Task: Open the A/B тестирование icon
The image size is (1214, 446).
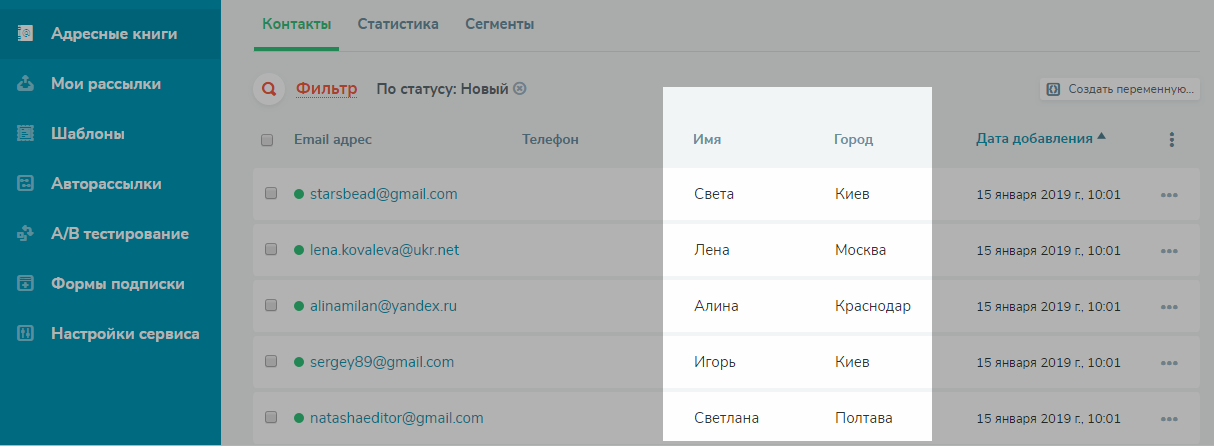Action: point(26,233)
